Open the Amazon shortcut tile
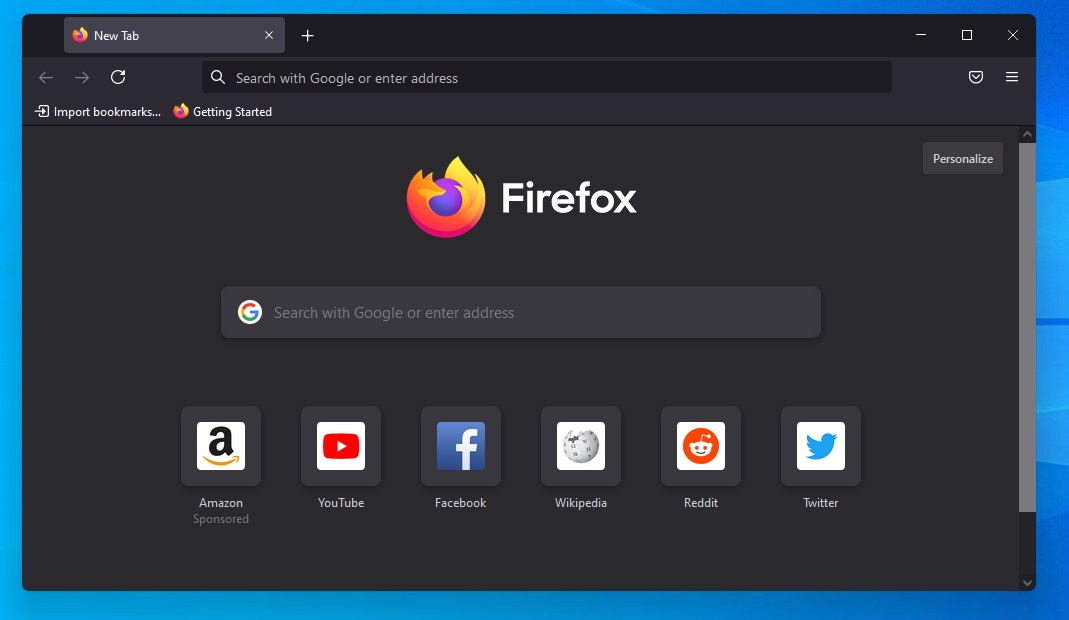Viewport: 1069px width, 620px height. [221, 446]
